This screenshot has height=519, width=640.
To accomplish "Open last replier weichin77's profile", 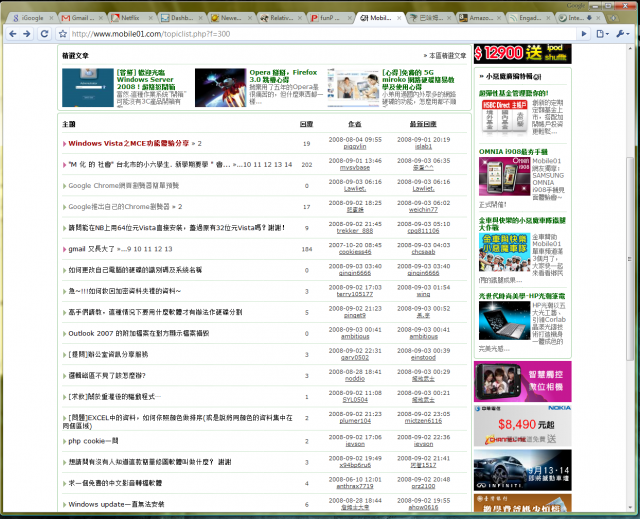I will (423, 210).
